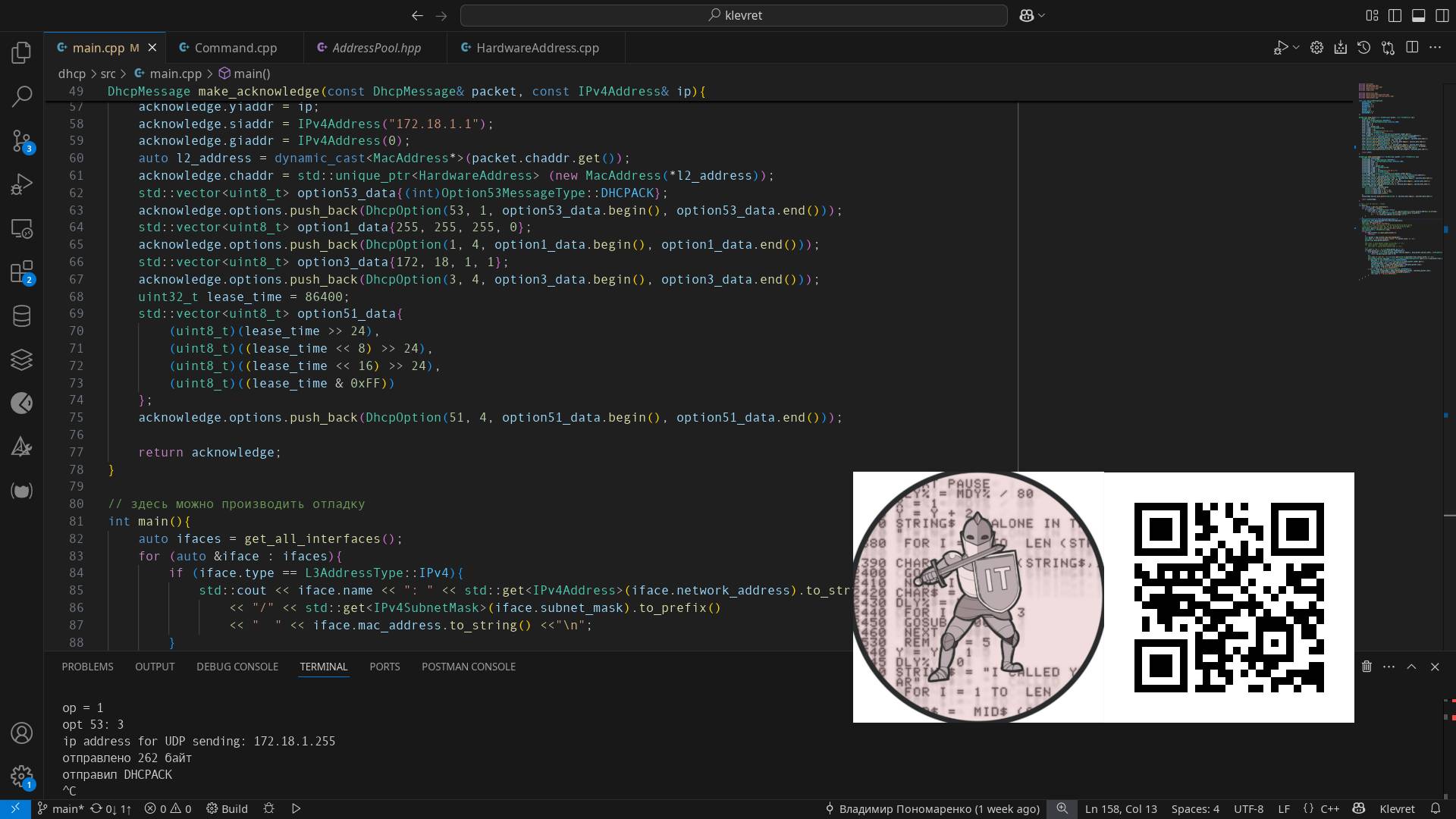
Task: Maximize panel size with chevron
Action: (1411, 667)
